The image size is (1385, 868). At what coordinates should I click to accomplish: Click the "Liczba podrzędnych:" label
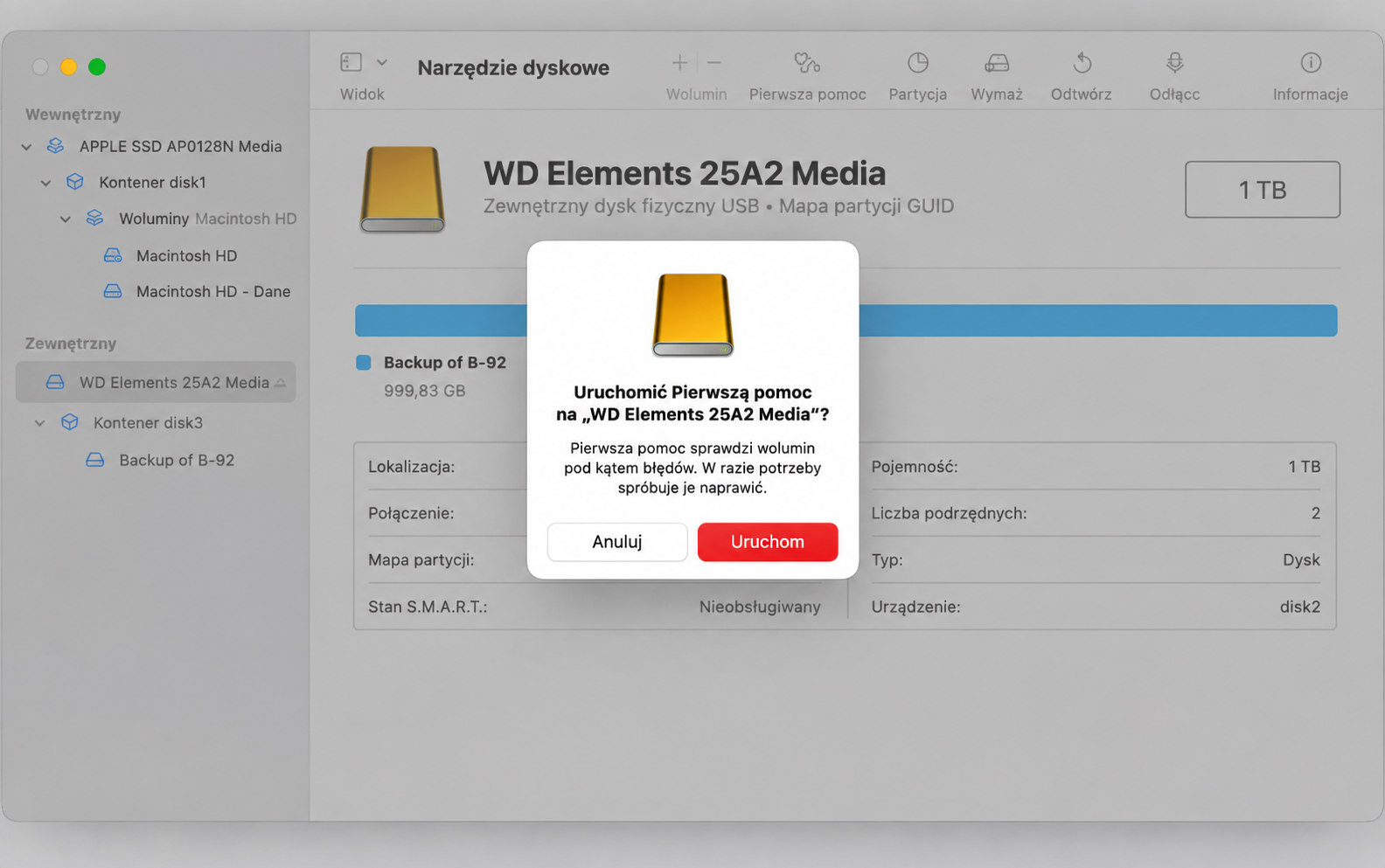(x=949, y=513)
